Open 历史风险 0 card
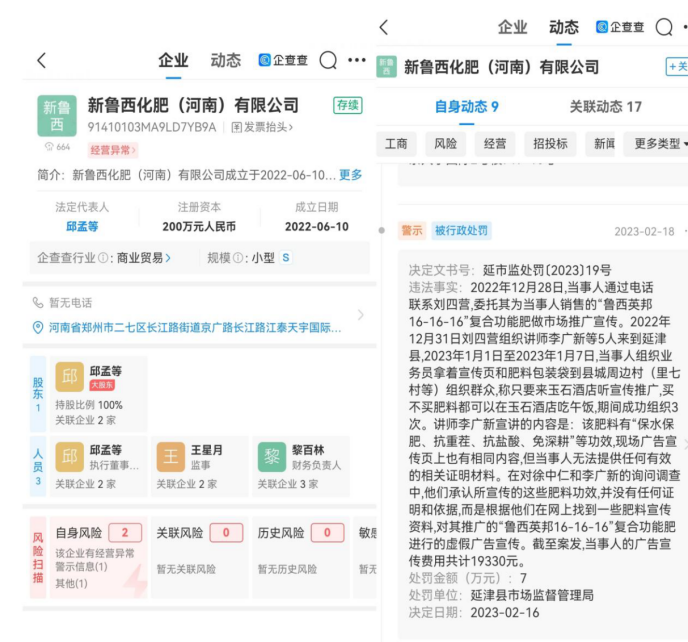The height and width of the screenshot is (642, 688). click(301, 557)
